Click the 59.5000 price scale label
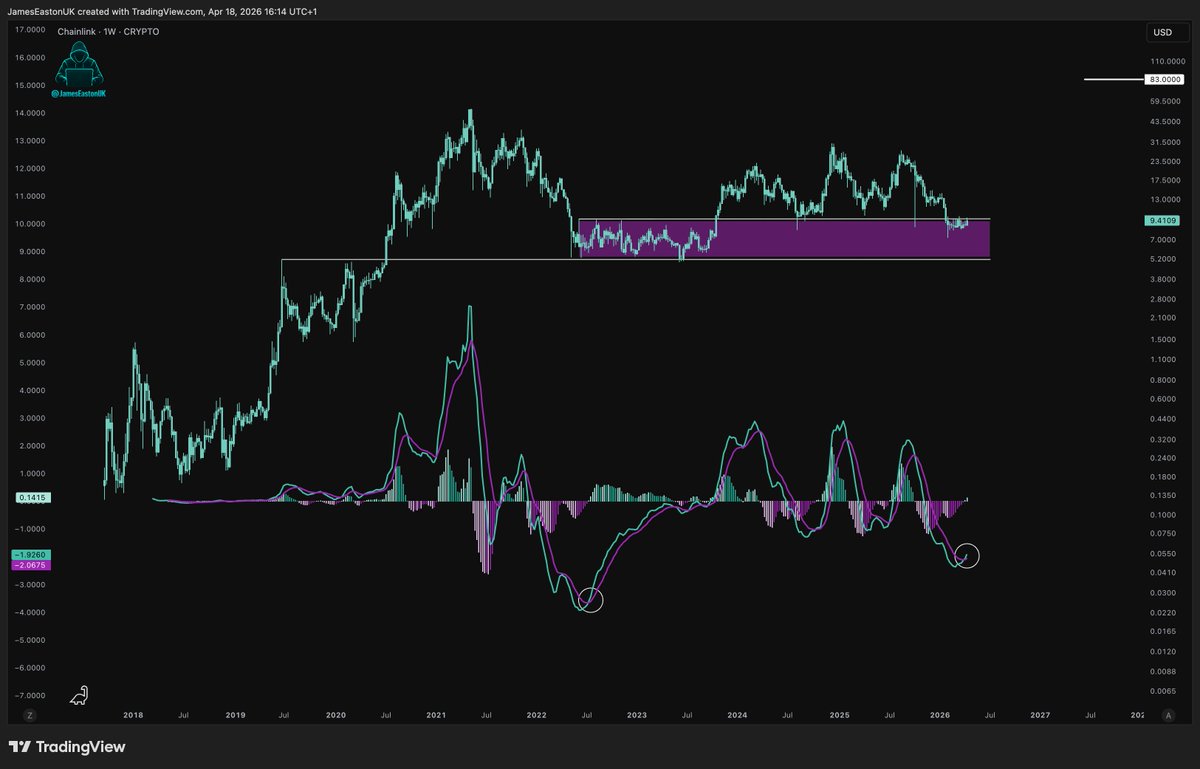The width and height of the screenshot is (1200, 769). 1164,101
